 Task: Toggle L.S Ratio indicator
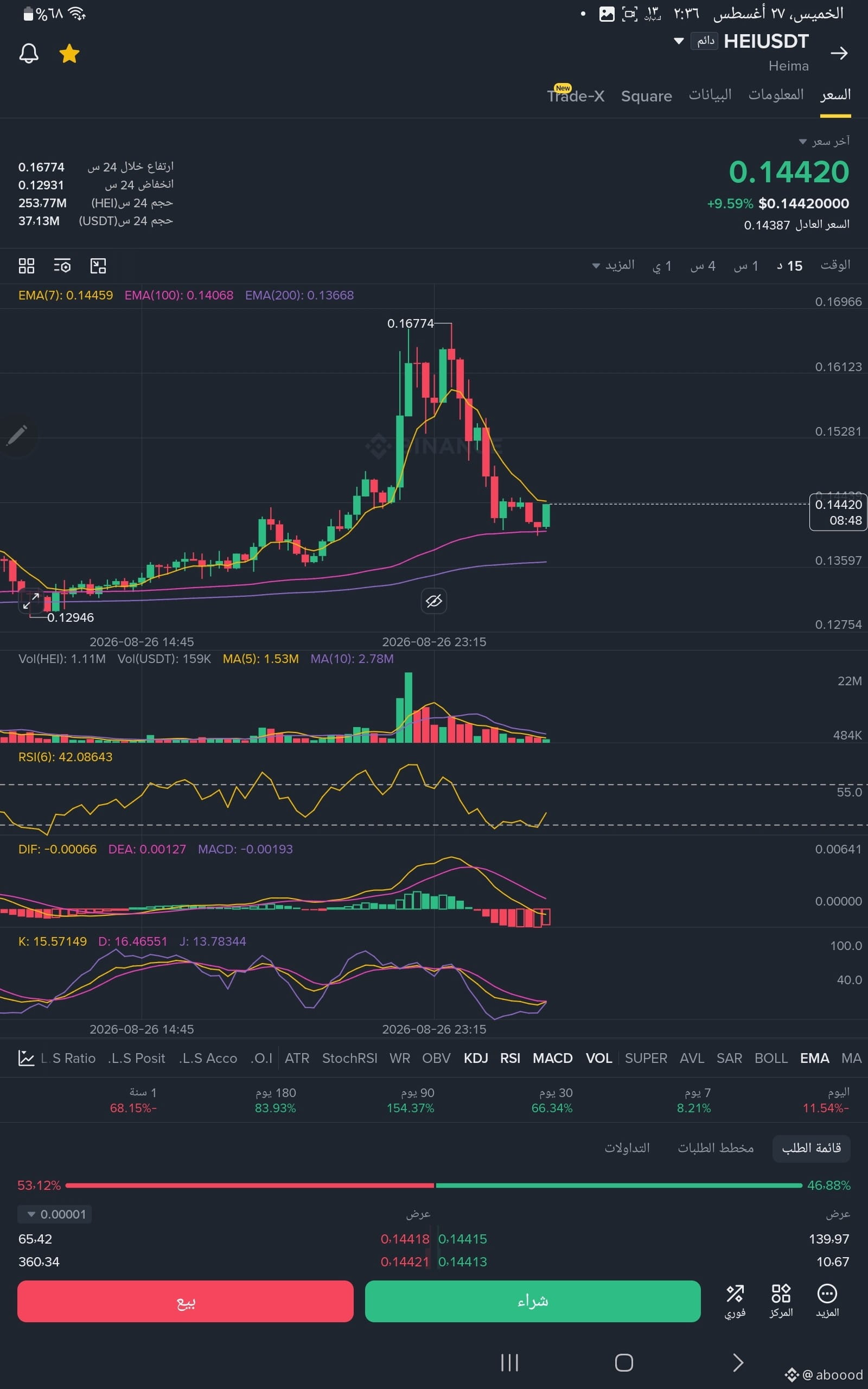click(68, 1058)
